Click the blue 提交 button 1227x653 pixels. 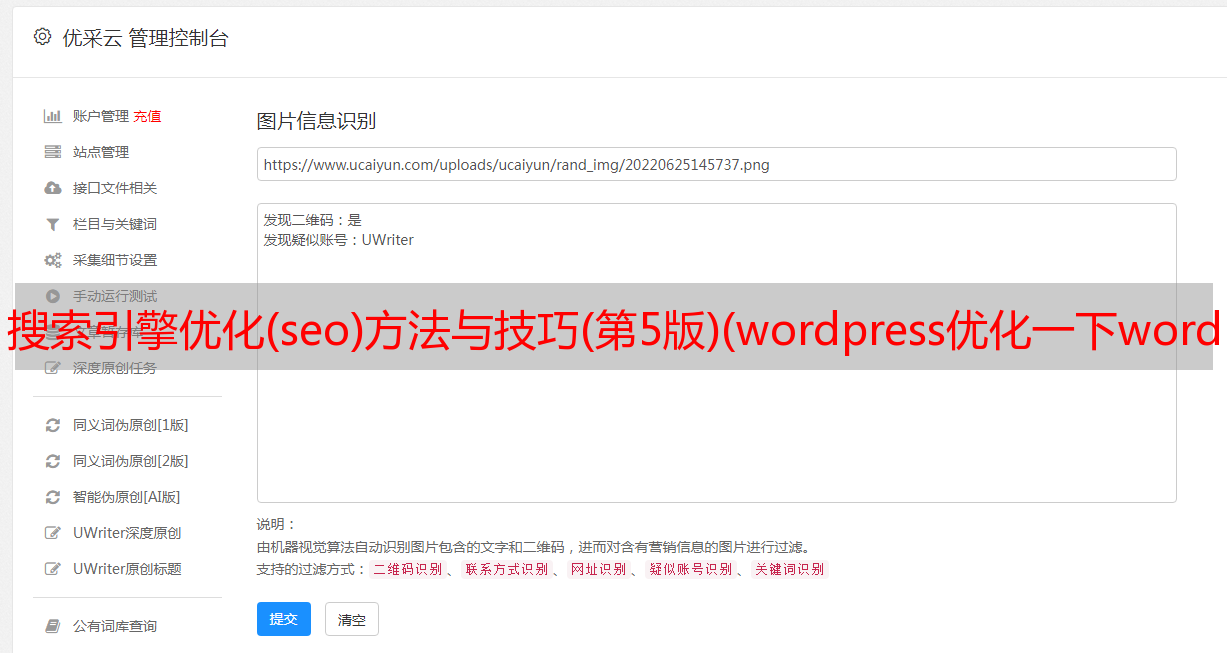pos(284,619)
